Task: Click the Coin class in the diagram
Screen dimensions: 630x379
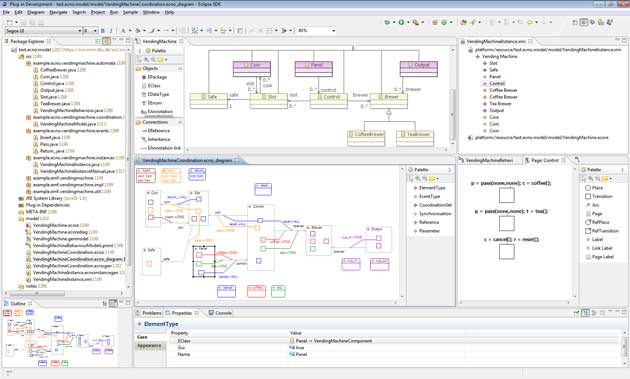Action: pyautogui.click(x=252, y=69)
